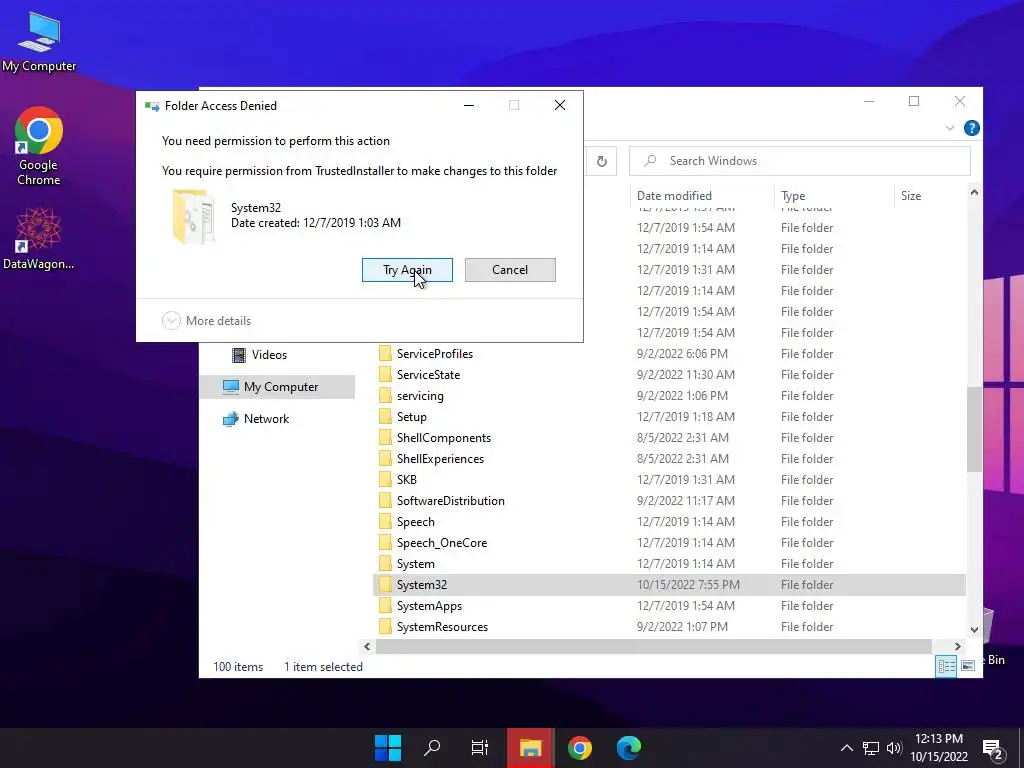The height and width of the screenshot is (768, 1024).
Task: Open My Computer desktop icon
Action: (x=39, y=41)
